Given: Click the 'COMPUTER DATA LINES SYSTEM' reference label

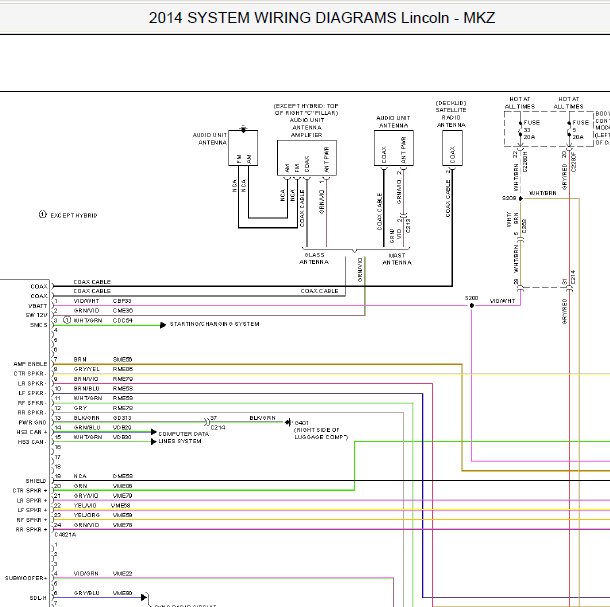Looking at the screenshot, I should point(184,437).
